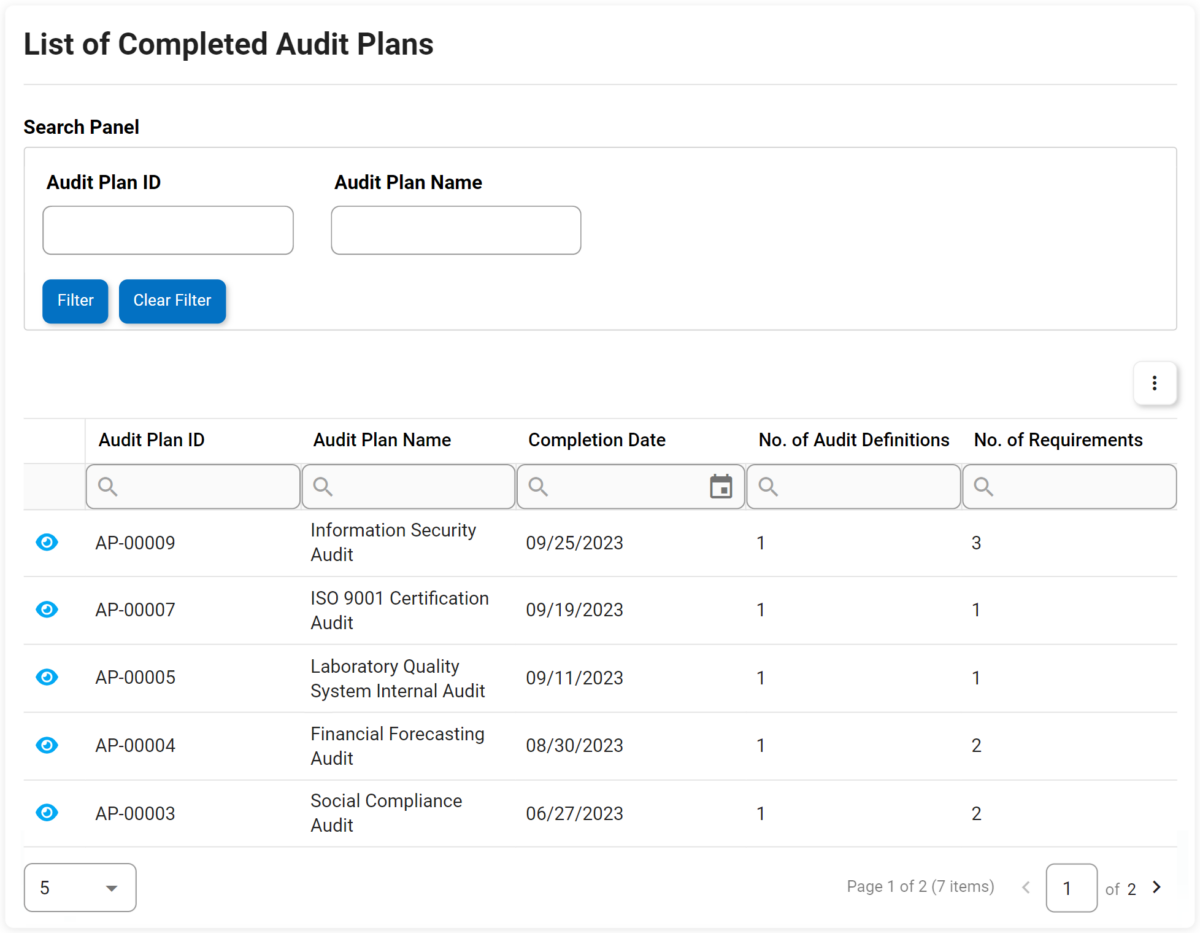Go to next page with the right chevron
This screenshot has height=933, width=1200.
(1156, 886)
